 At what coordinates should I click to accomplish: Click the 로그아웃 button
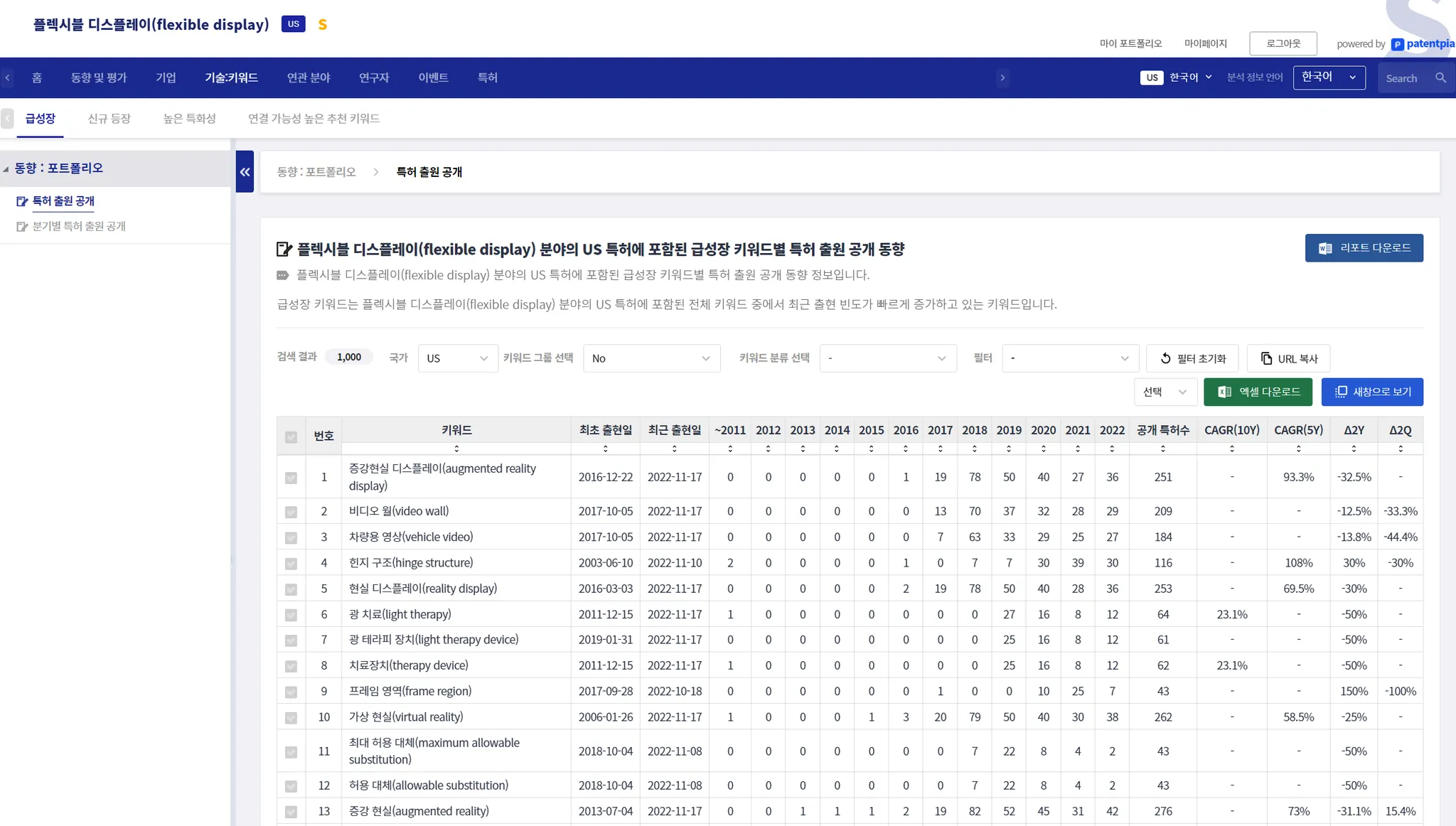pyautogui.click(x=1283, y=43)
